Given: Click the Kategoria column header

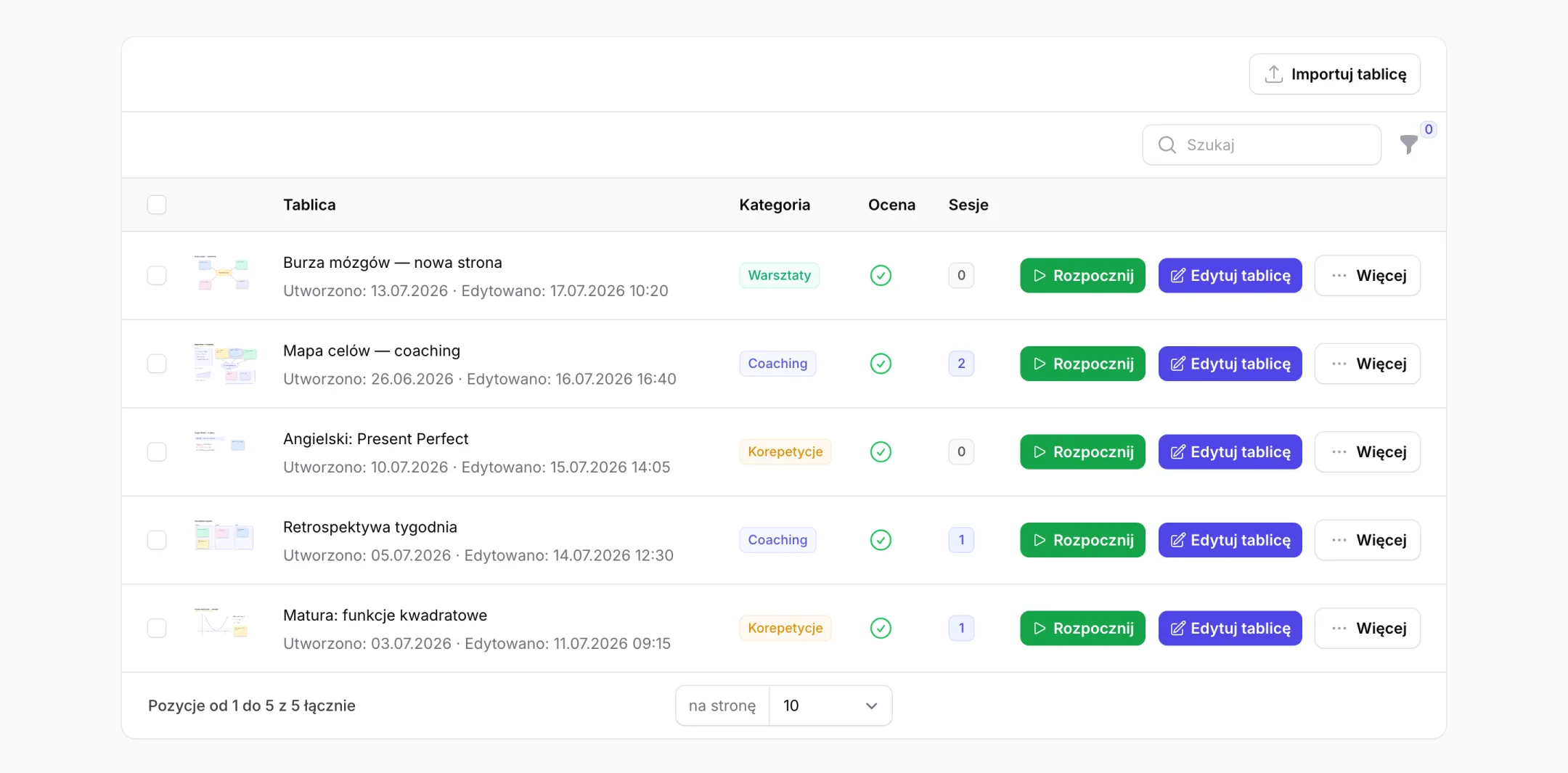Looking at the screenshot, I should [775, 205].
